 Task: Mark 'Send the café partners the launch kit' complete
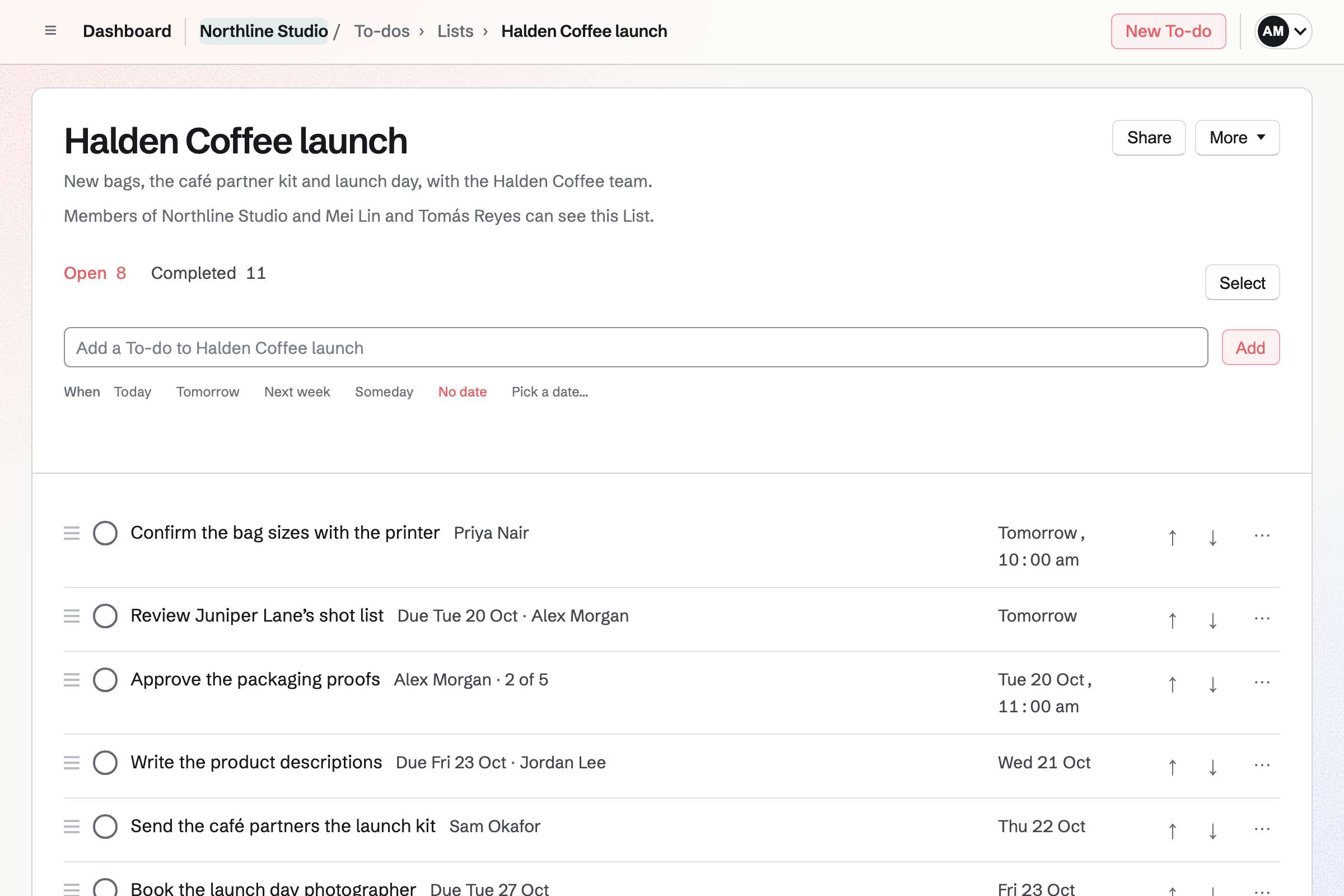(x=105, y=827)
